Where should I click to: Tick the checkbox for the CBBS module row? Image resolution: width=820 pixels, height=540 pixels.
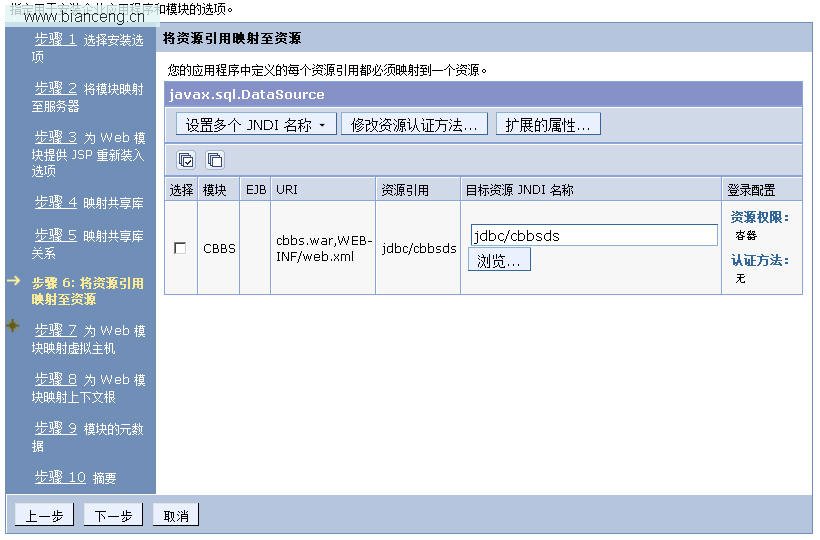(x=180, y=248)
